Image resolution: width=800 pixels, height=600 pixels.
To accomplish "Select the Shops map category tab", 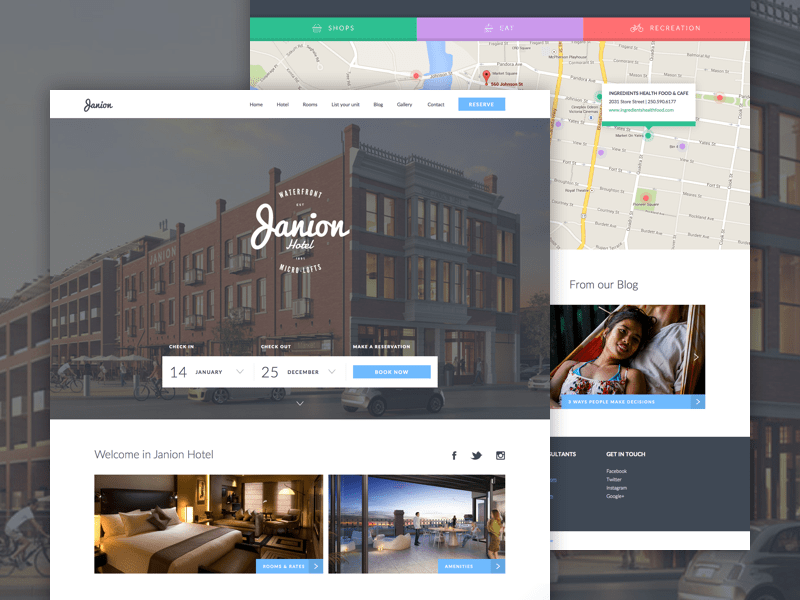I will click(333, 29).
